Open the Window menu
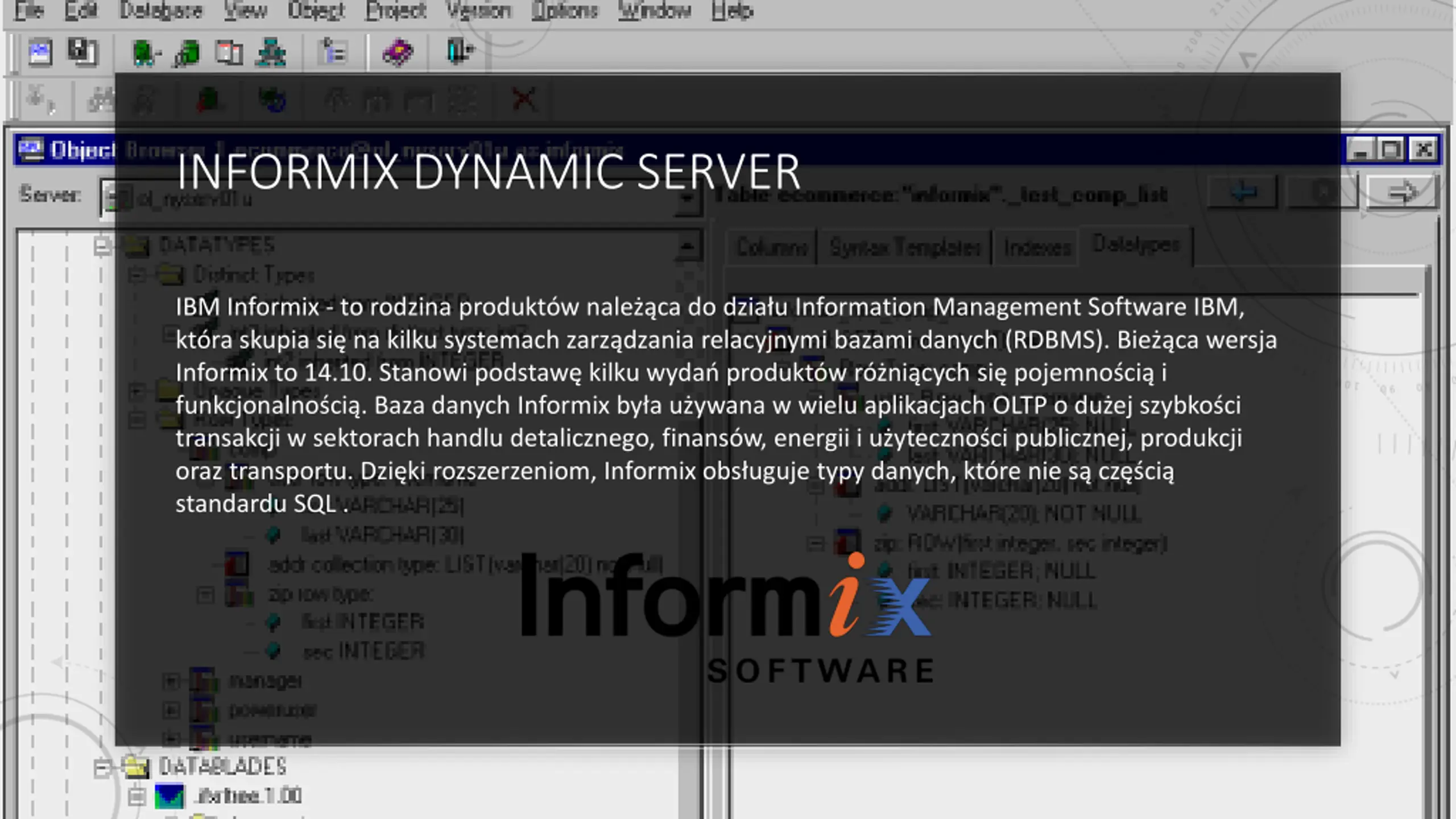This screenshot has width=1456, height=819. pyautogui.click(x=655, y=10)
